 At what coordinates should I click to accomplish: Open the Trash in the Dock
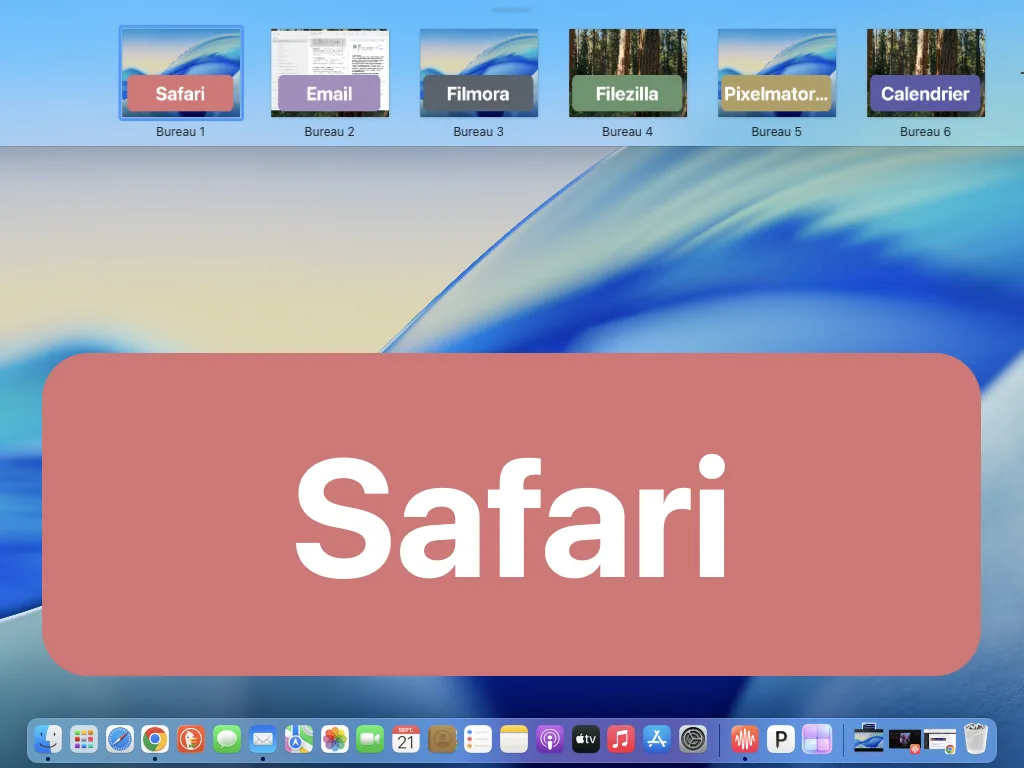coord(976,738)
